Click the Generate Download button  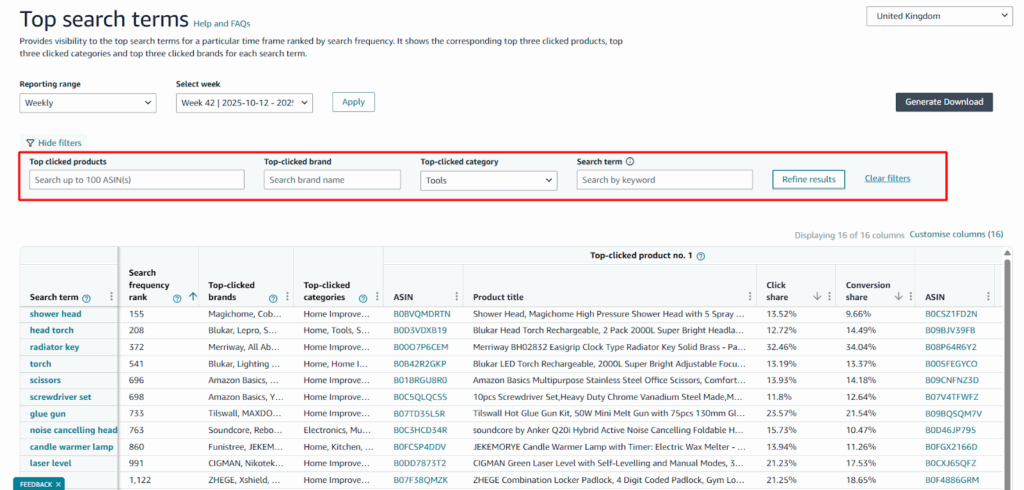(943, 102)
